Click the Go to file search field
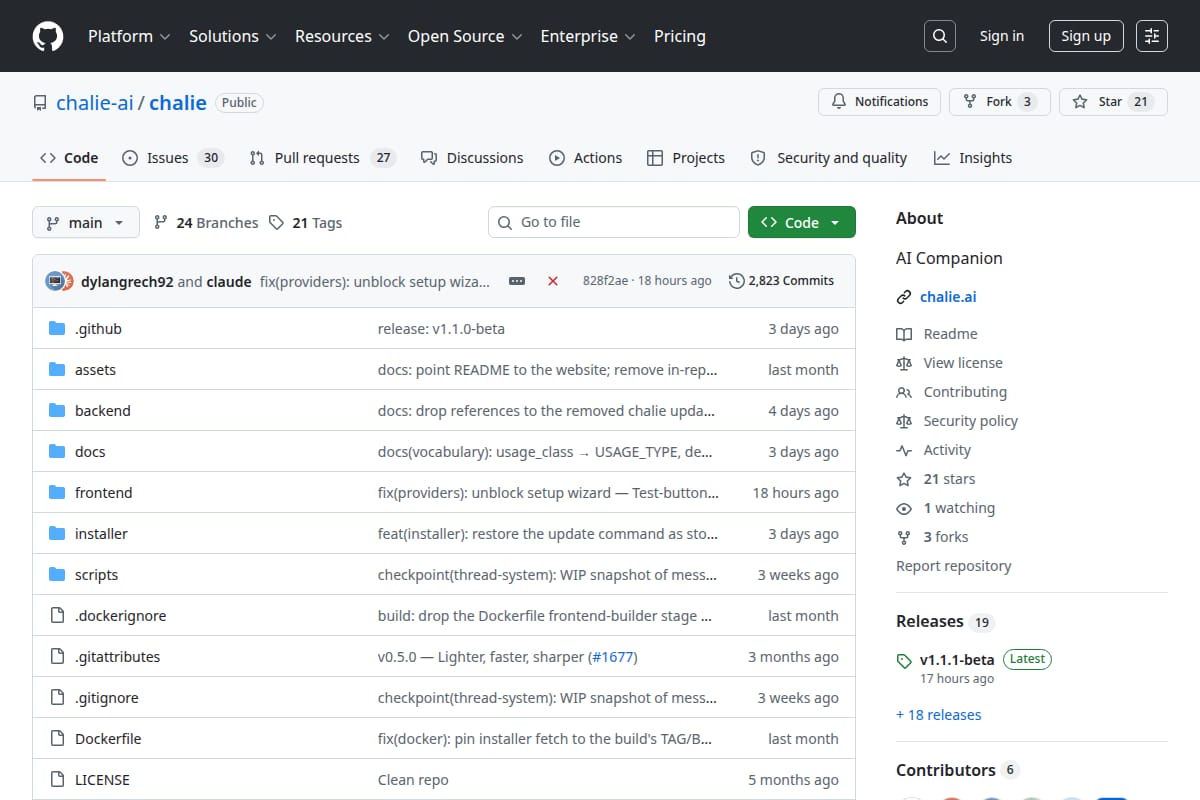Image resolution: width=1200 pixels, height=800 pixels. point(614,222)
